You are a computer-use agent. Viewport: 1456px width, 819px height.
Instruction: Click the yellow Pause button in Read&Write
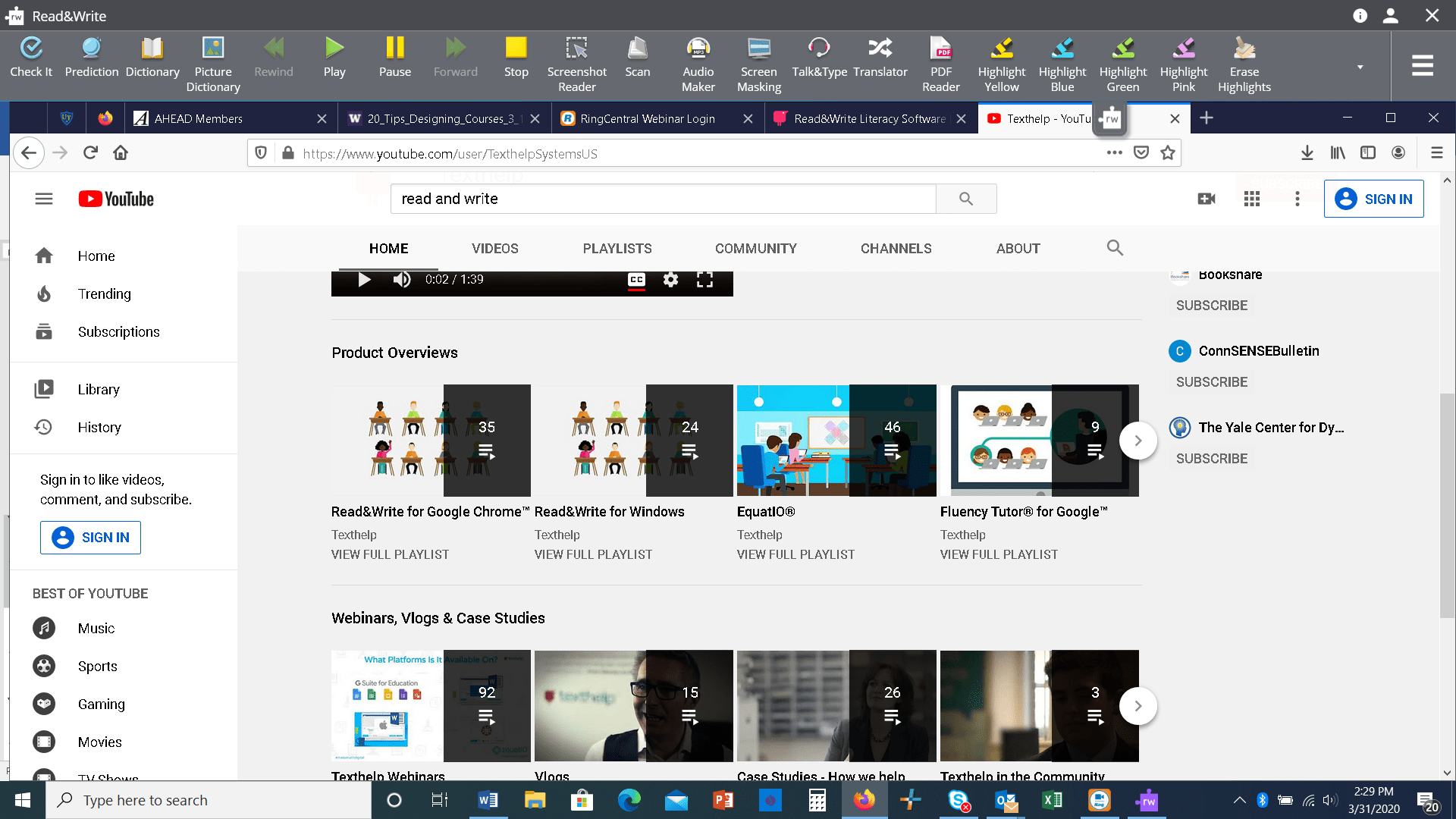point(395,58)
